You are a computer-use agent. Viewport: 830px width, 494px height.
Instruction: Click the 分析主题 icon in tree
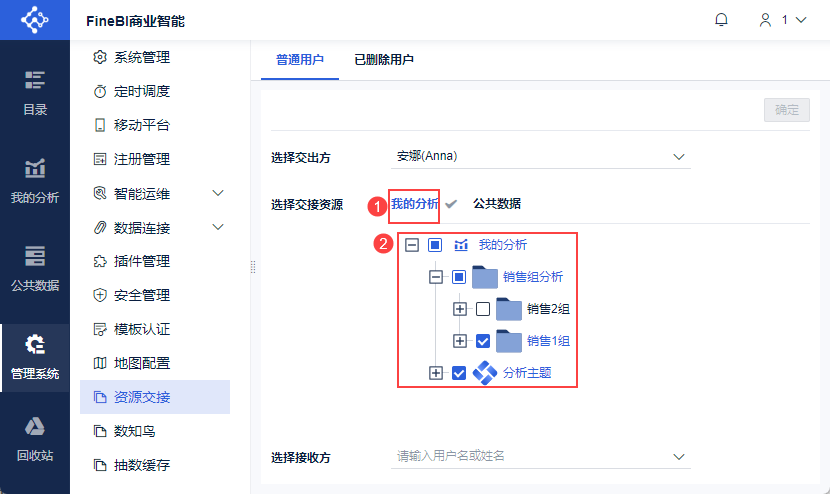(484, 373)
